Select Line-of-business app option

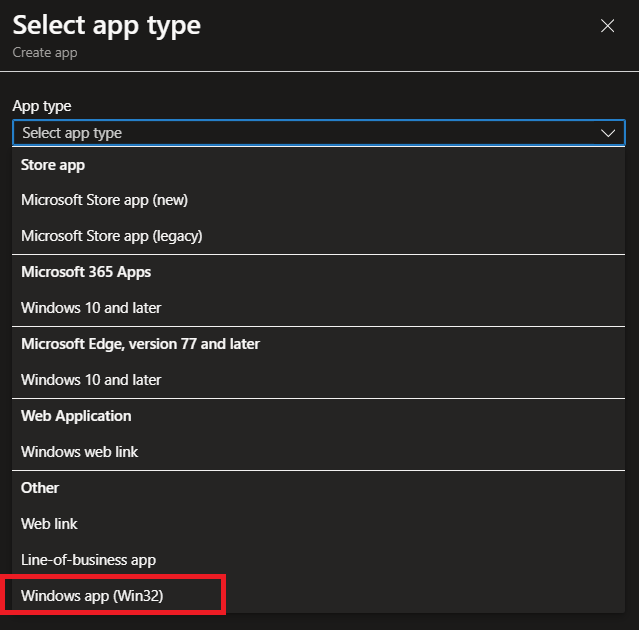tap(318, 560)
